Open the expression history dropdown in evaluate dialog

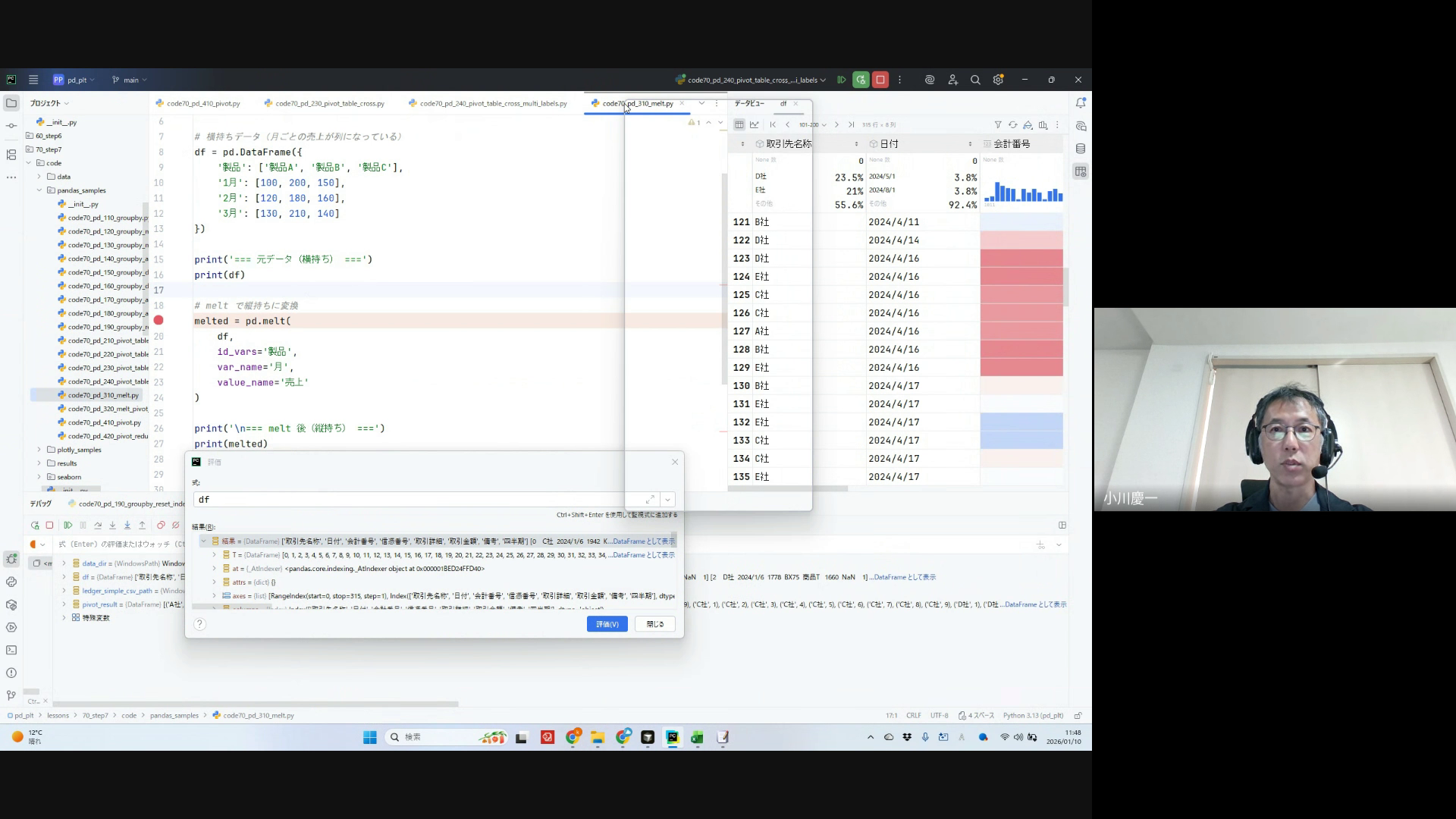click(667, 500)
